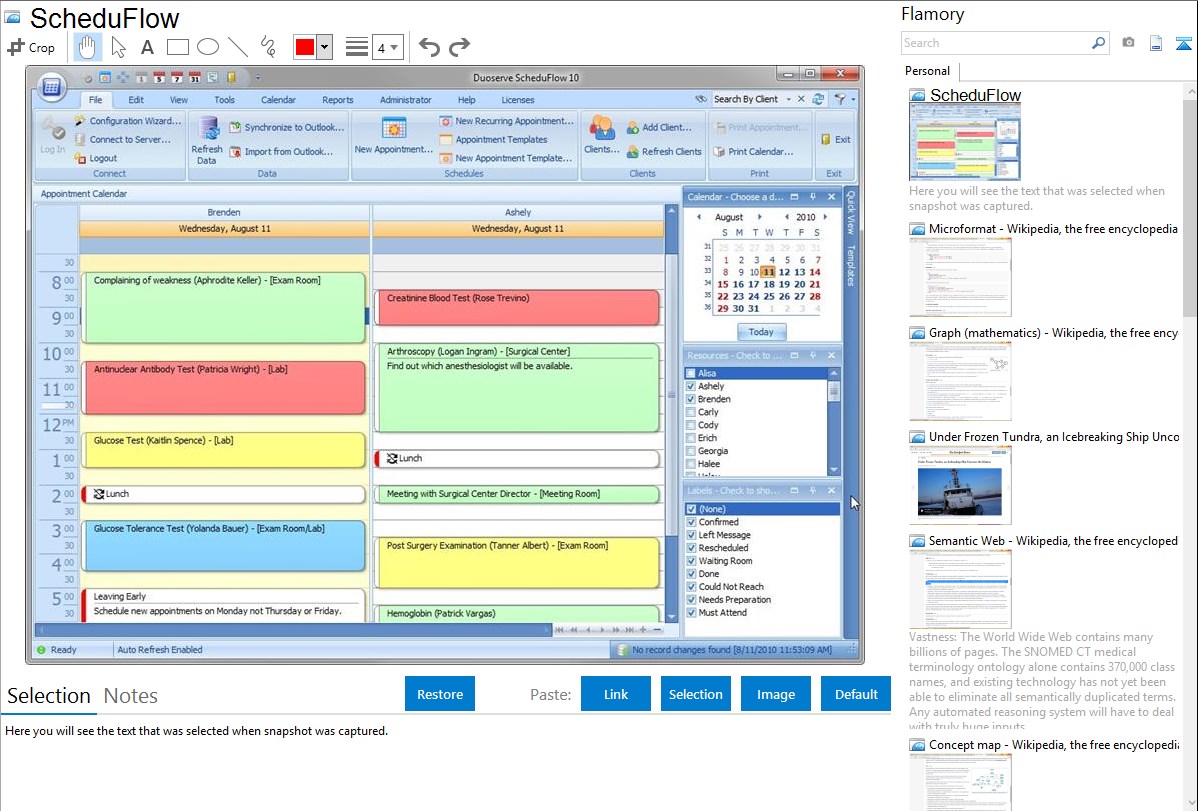This screenshot has width=1198, height=811.
Task: Switch to the Notes tab
Action: pyautogui.click(x=131, y=696)
